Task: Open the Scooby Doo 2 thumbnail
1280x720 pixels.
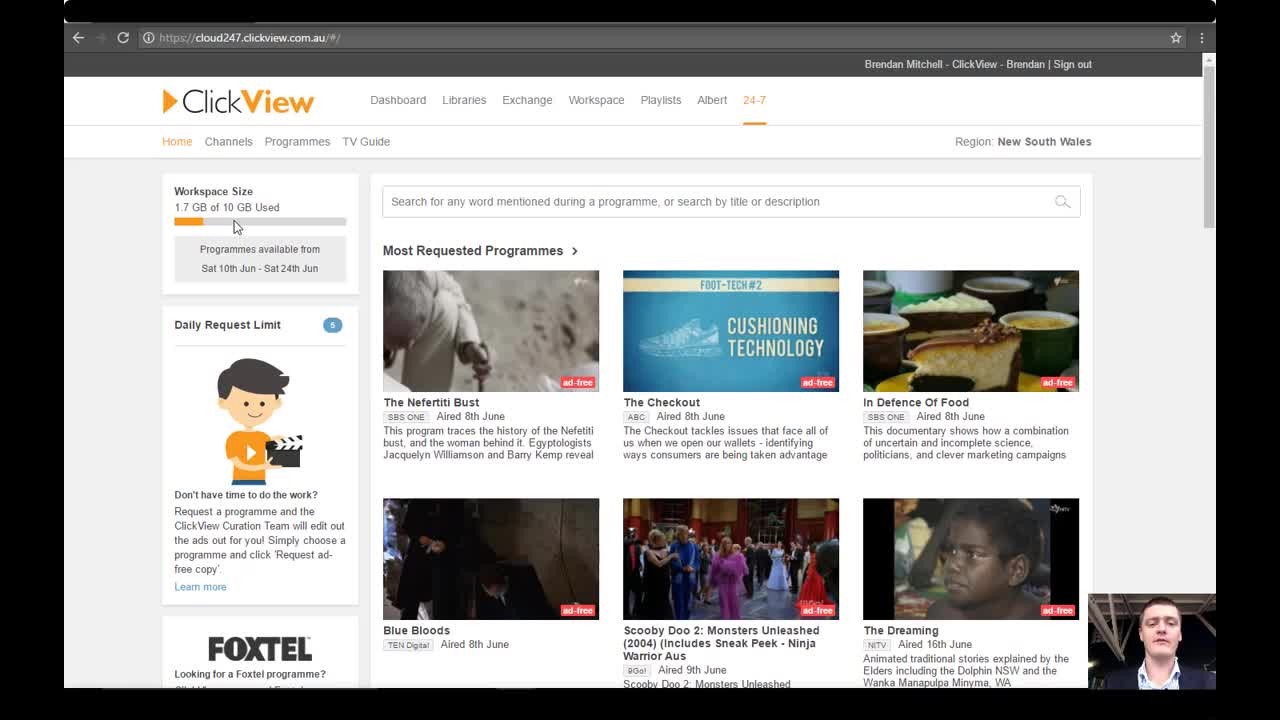Action: tap(731, 559)
